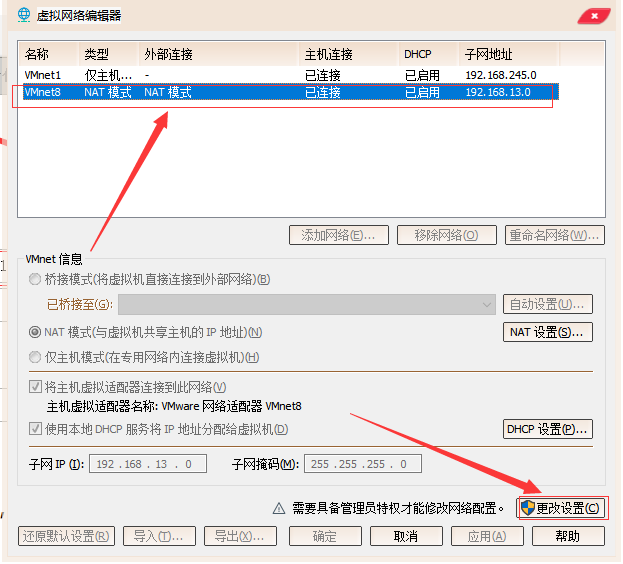
Task: Click the 子网掩码 input field
Action: 363,464
